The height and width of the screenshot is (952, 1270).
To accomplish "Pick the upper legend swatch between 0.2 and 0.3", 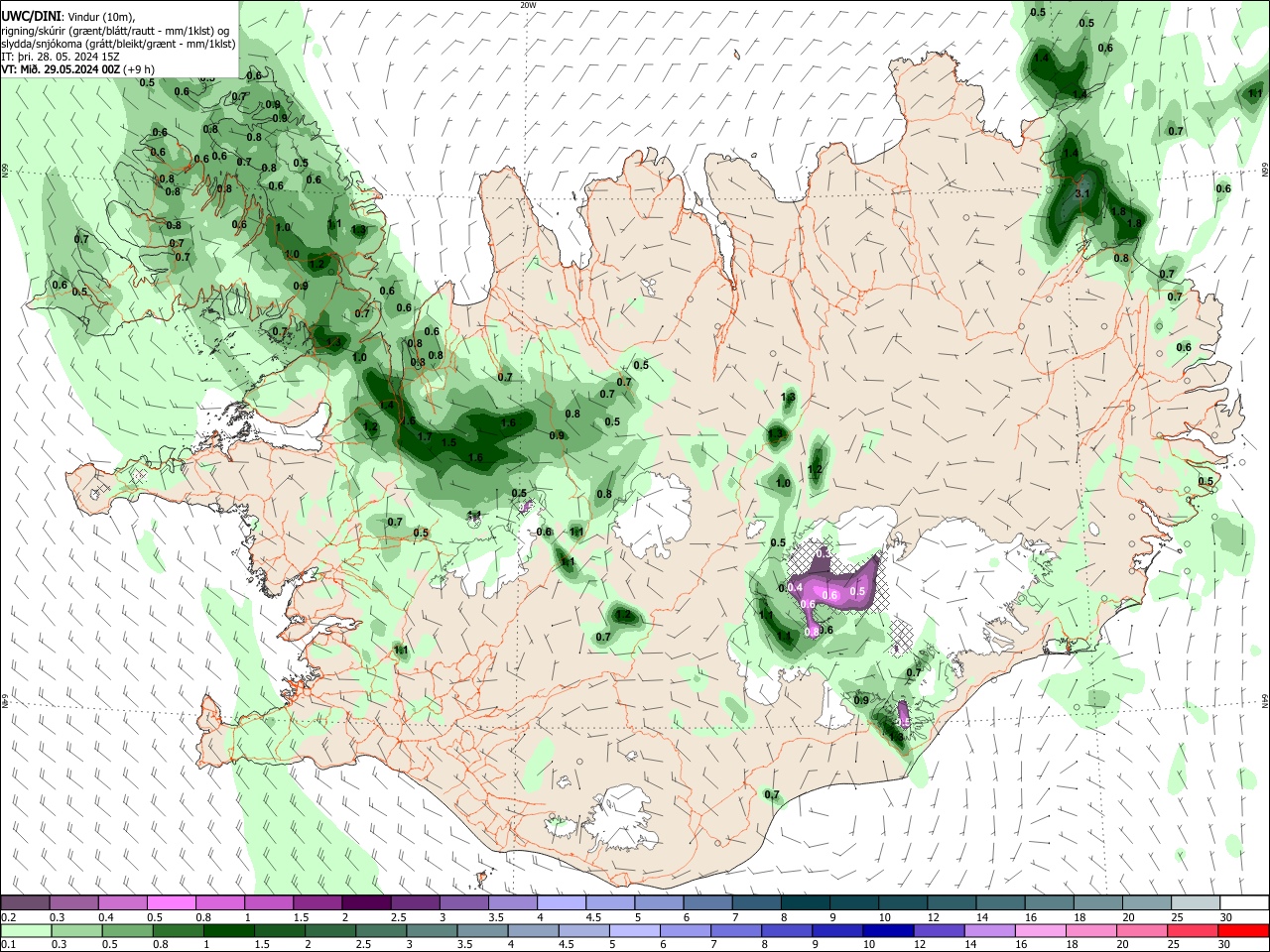I will pos(25,903).
